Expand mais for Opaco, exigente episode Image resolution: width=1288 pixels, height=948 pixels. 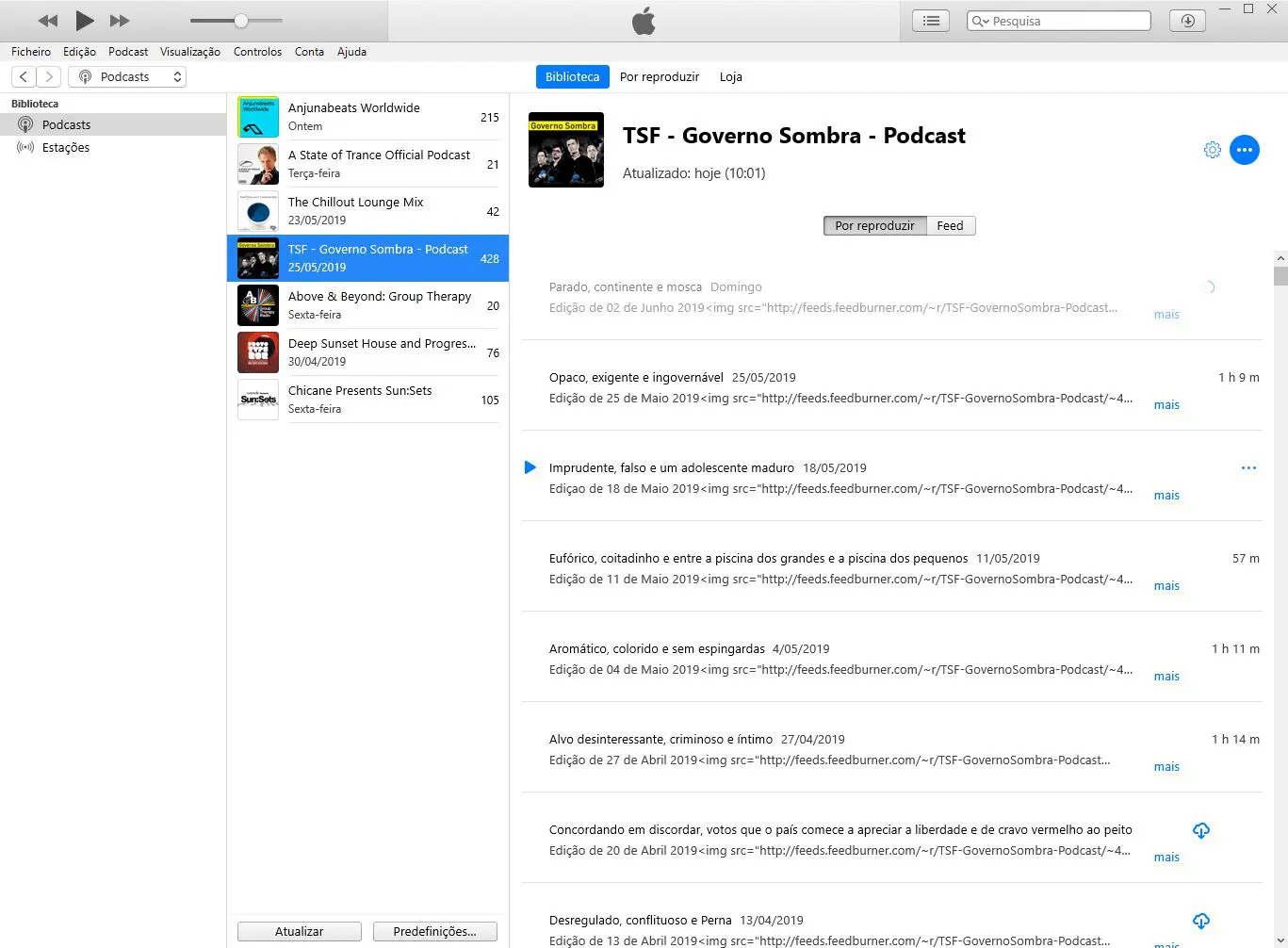pyautogui.click(x=1166, y=405)
